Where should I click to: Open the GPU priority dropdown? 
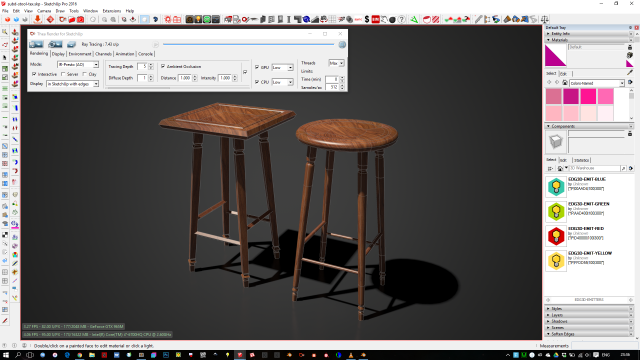(x=282, y=67)
